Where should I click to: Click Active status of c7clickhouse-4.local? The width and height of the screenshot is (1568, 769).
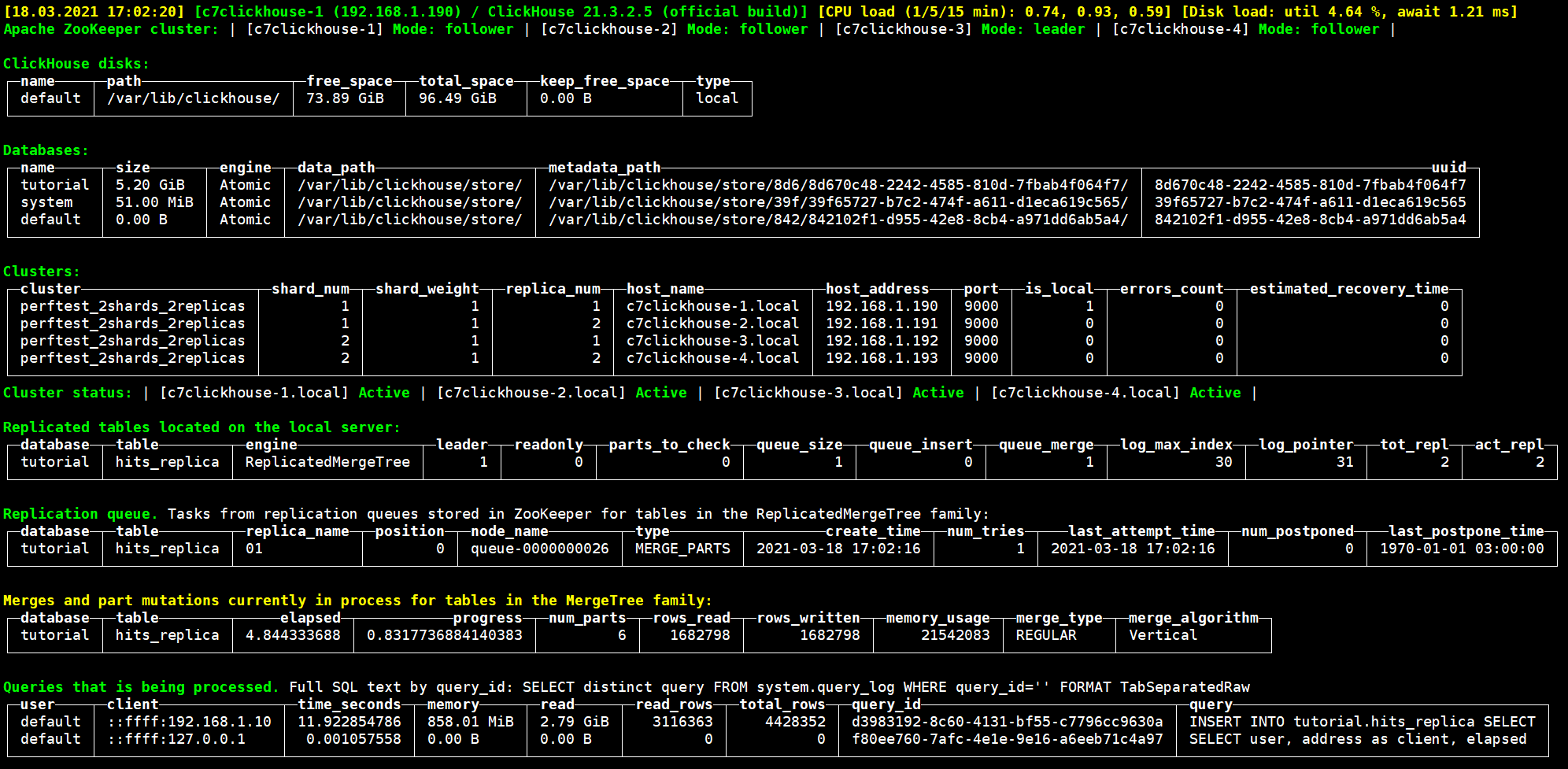point(1215,393)
